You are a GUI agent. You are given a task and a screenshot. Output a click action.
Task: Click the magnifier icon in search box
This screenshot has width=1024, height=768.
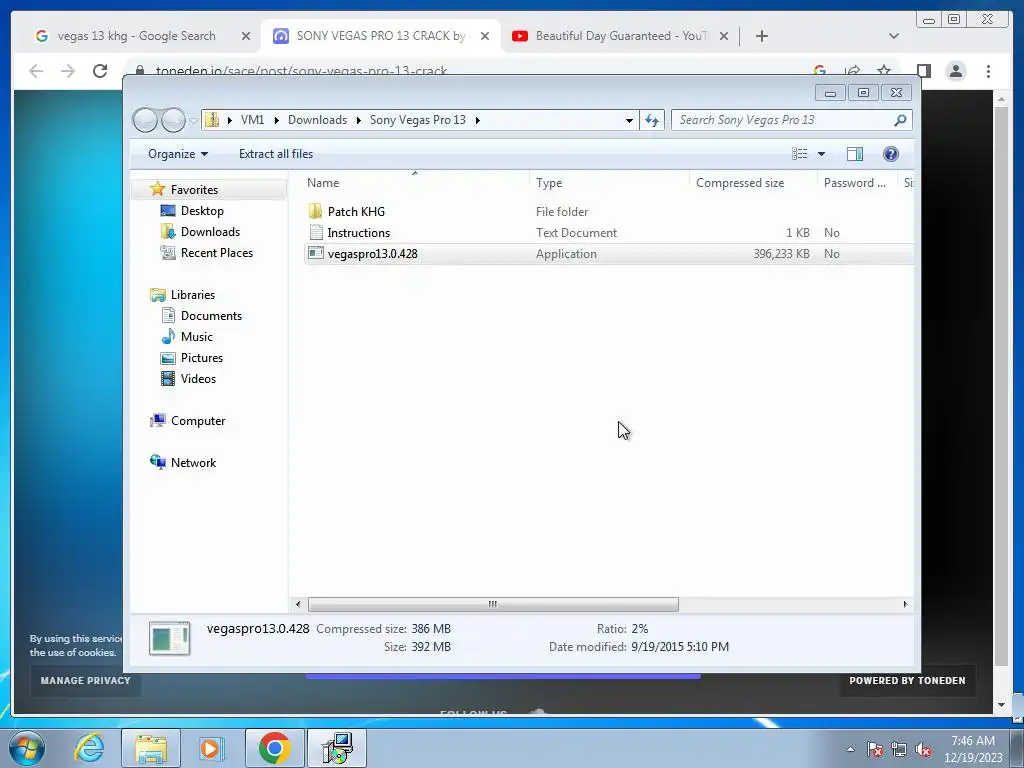tap(900, 120)
